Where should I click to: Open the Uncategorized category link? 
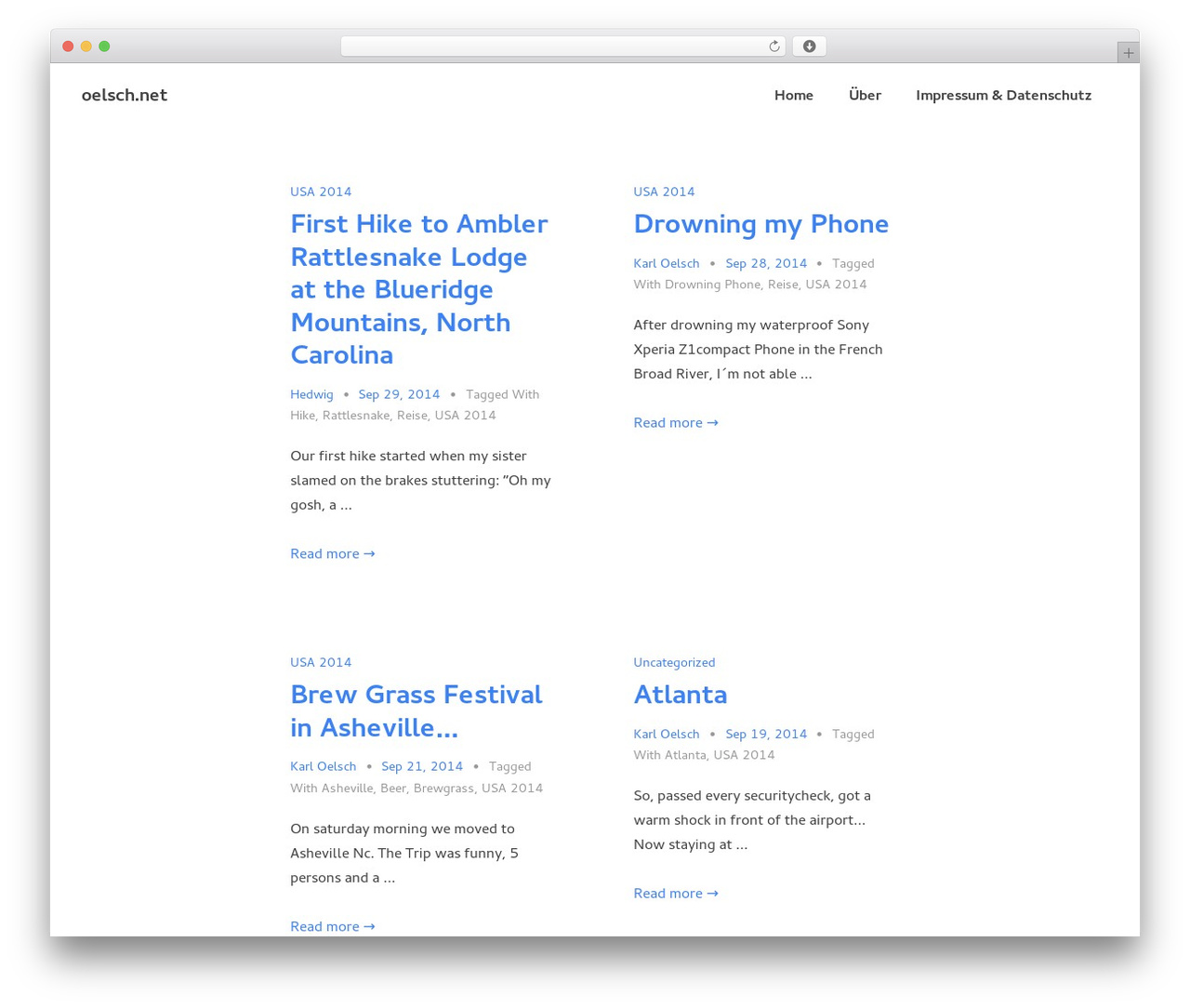674,662
